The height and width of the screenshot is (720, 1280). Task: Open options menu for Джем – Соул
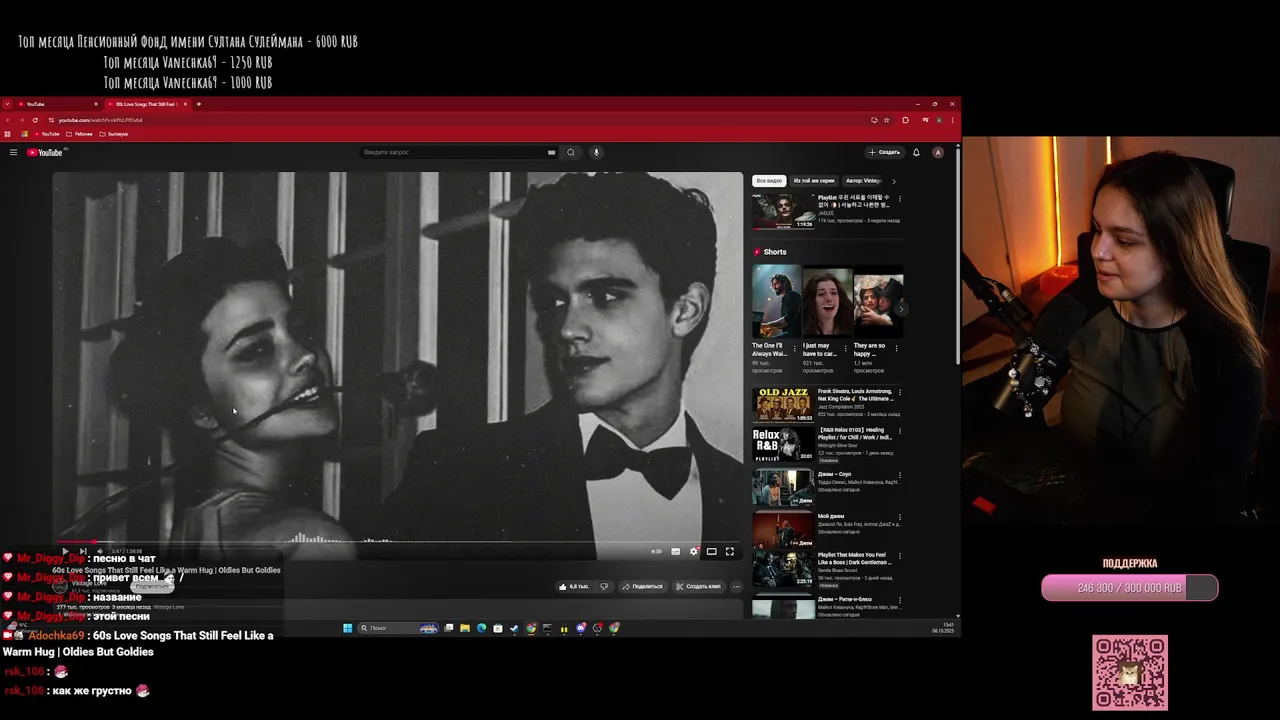click(900, 475)
